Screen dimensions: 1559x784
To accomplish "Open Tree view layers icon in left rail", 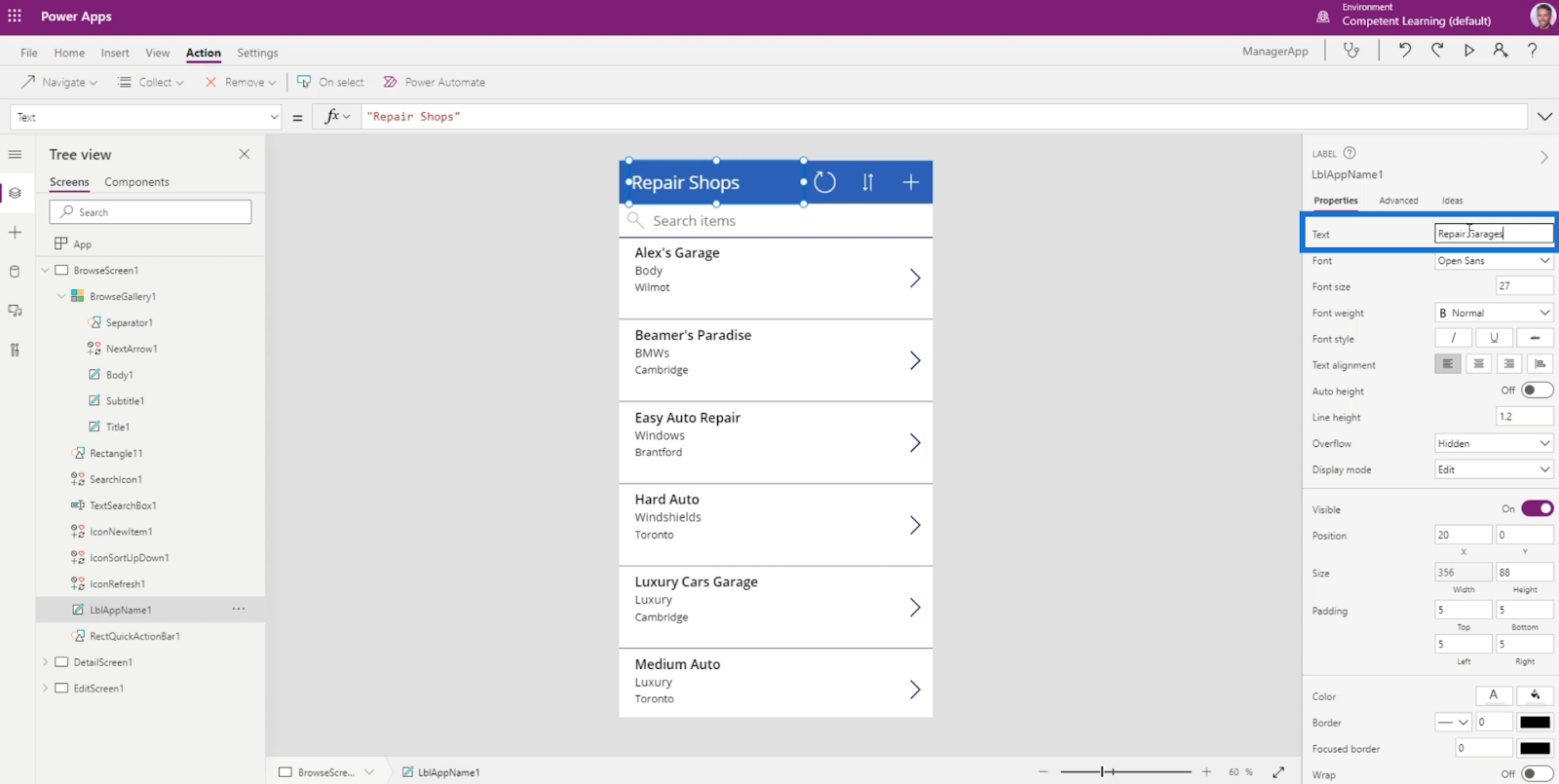I will click(15, 193).
